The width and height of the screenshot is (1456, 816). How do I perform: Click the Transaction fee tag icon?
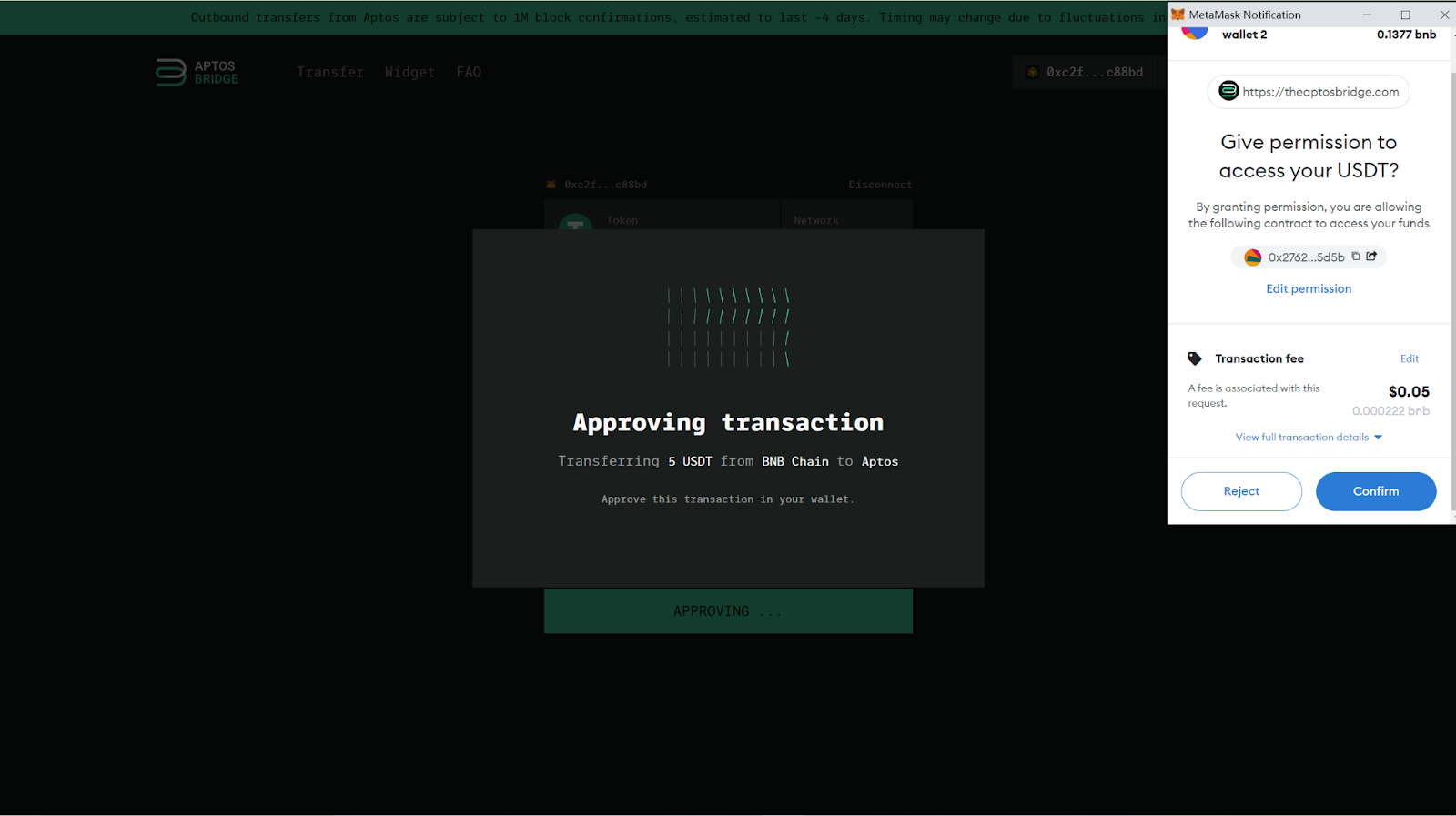click(1195, 358)
